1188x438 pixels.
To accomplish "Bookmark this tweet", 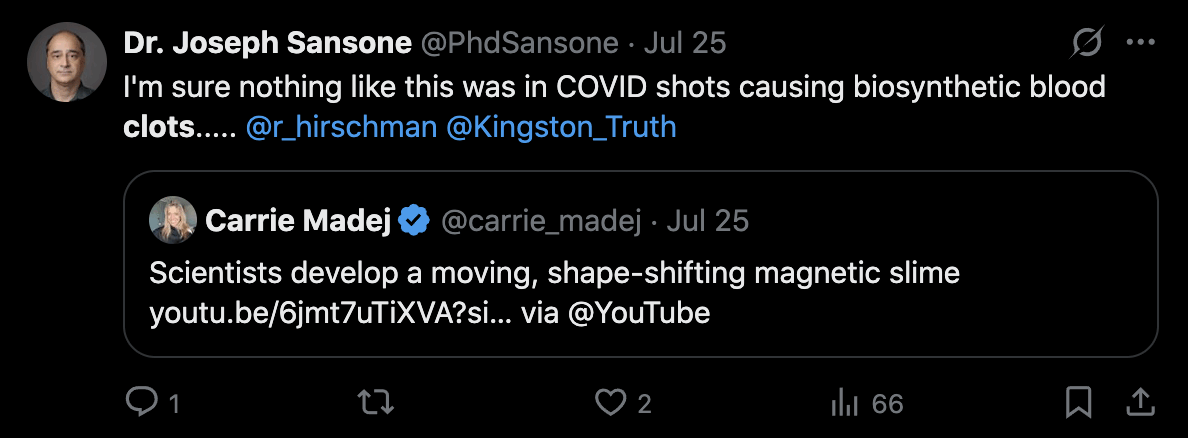I will pos(1078,403).
